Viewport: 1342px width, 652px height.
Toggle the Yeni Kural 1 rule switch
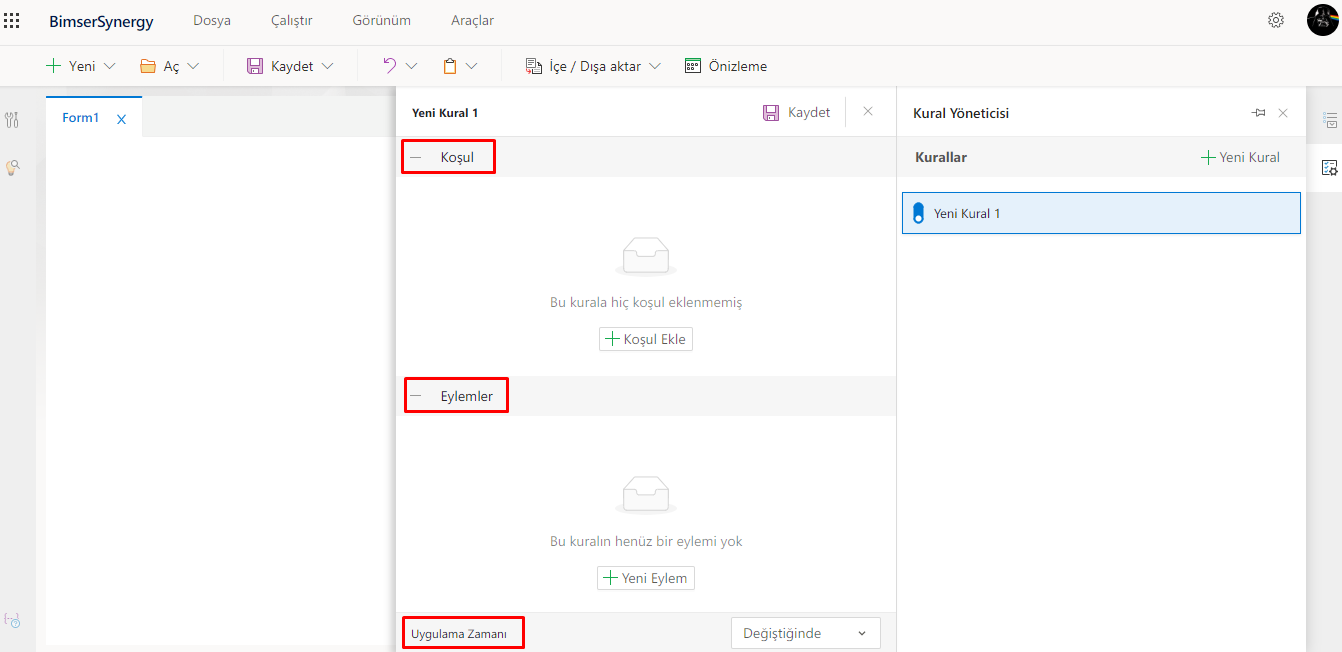[x=919, y=213]
